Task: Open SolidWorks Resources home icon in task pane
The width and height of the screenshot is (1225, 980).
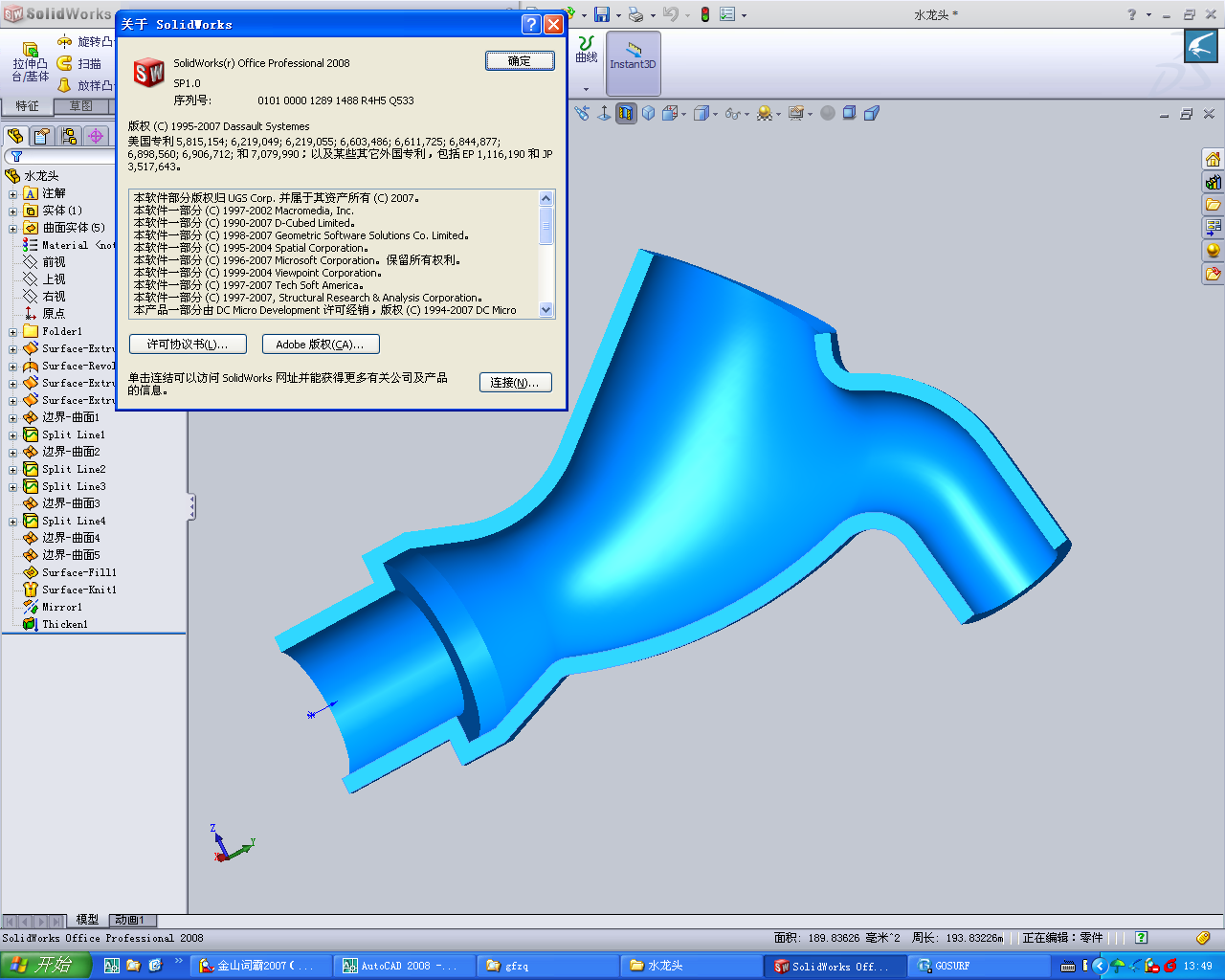Action: click(1213, 159)
